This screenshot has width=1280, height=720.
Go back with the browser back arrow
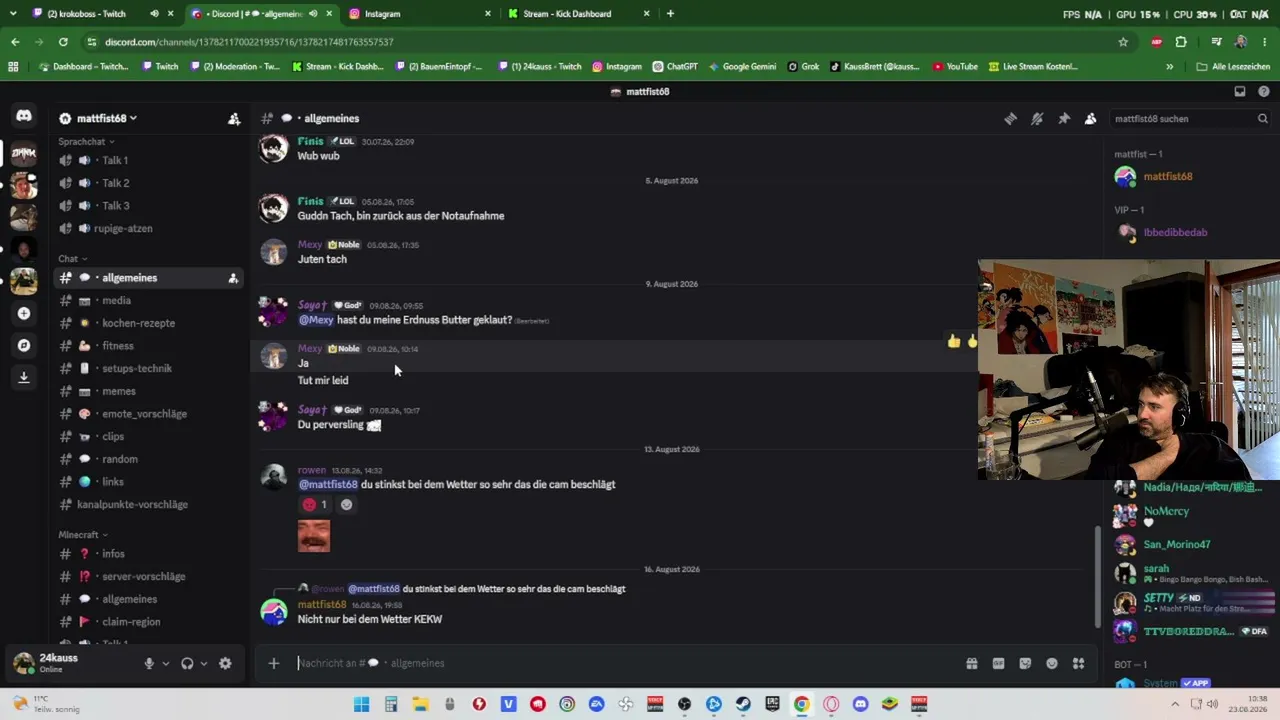tap(15, 42)
